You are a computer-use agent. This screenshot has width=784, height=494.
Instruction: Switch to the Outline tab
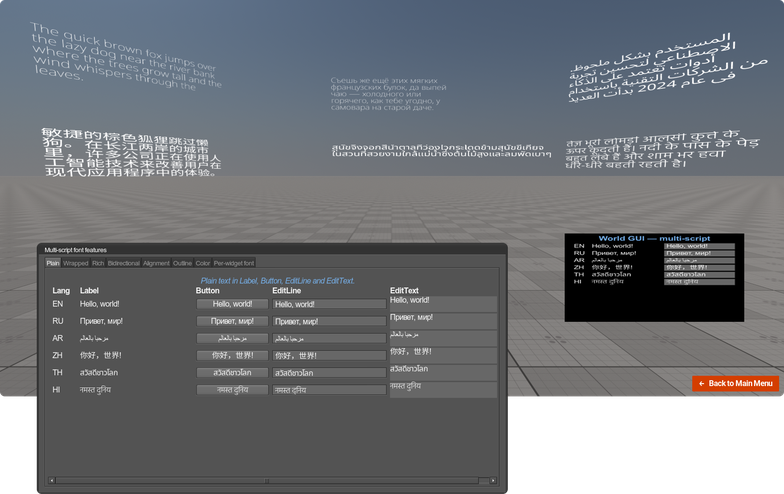pyautogui.click(x=182, y=263)
